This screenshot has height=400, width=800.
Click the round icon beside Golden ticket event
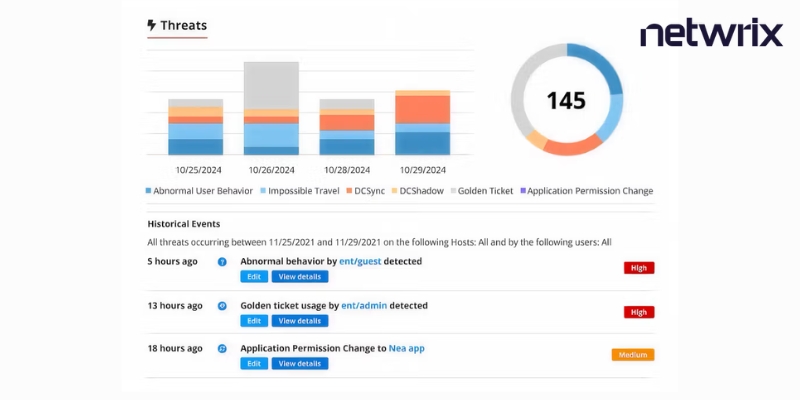[x=222, y=306]
